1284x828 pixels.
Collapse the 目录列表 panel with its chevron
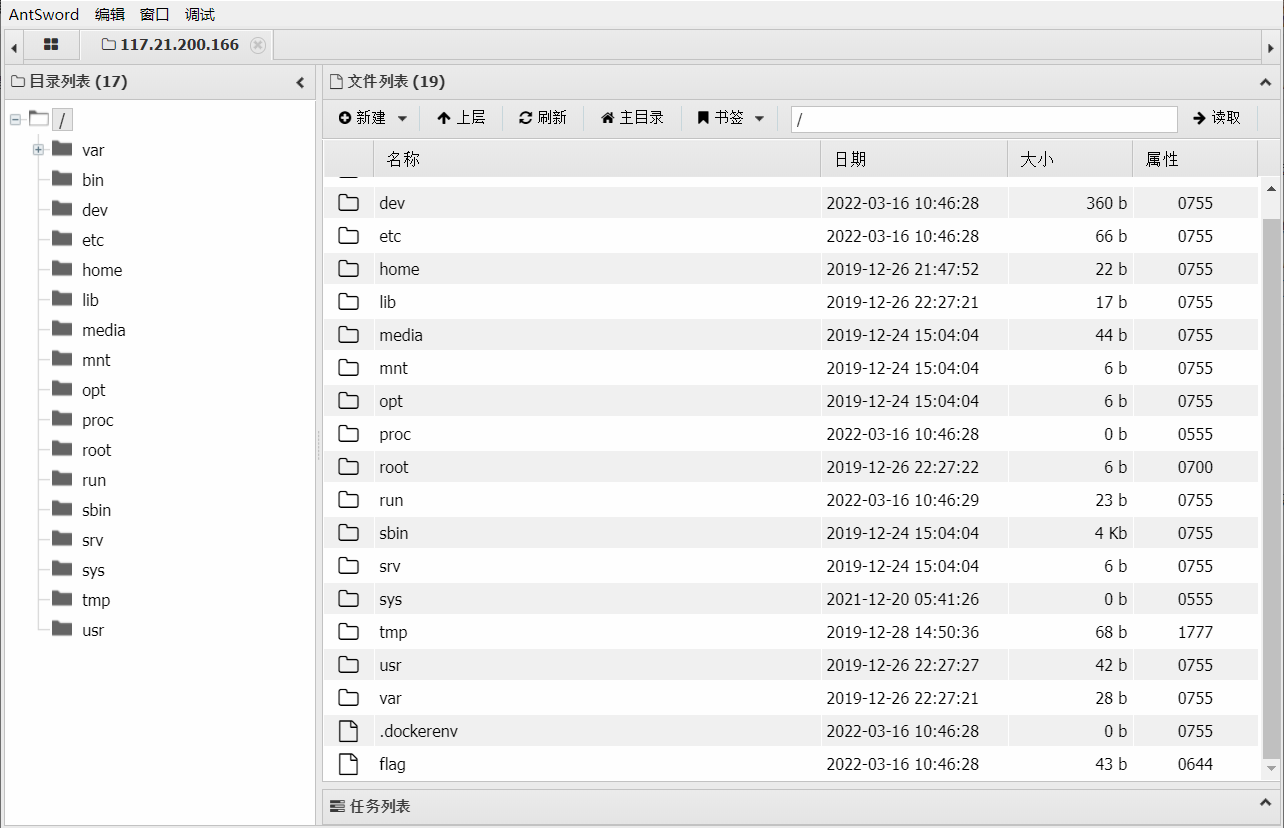tap(299, 82)
